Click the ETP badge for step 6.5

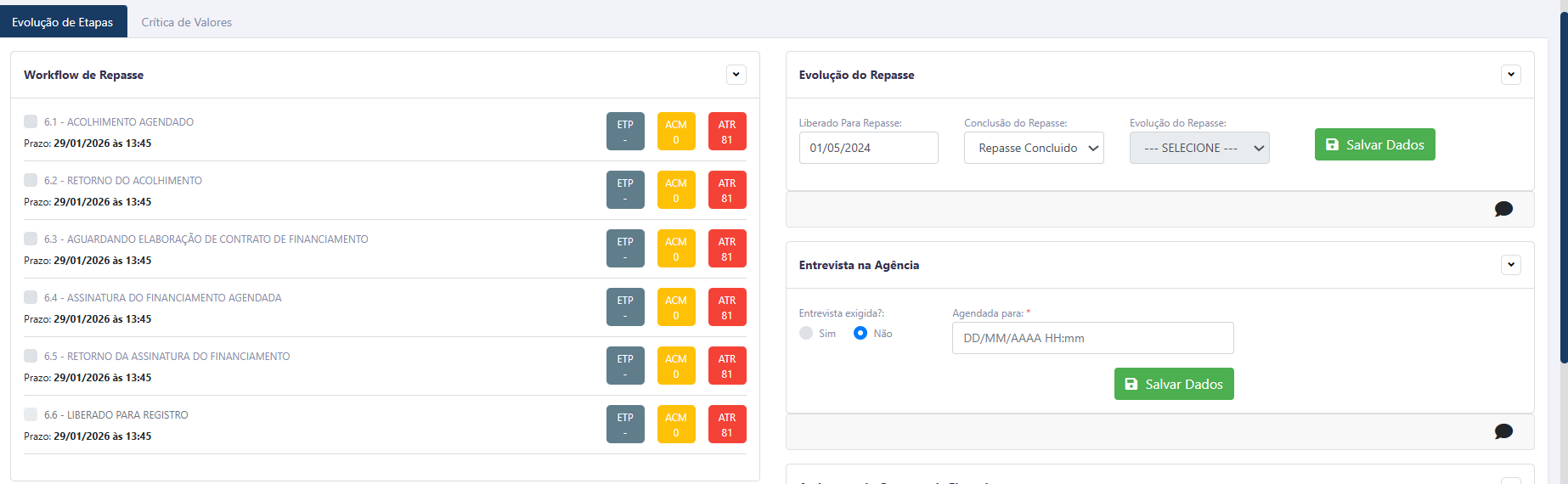[625, 366]
